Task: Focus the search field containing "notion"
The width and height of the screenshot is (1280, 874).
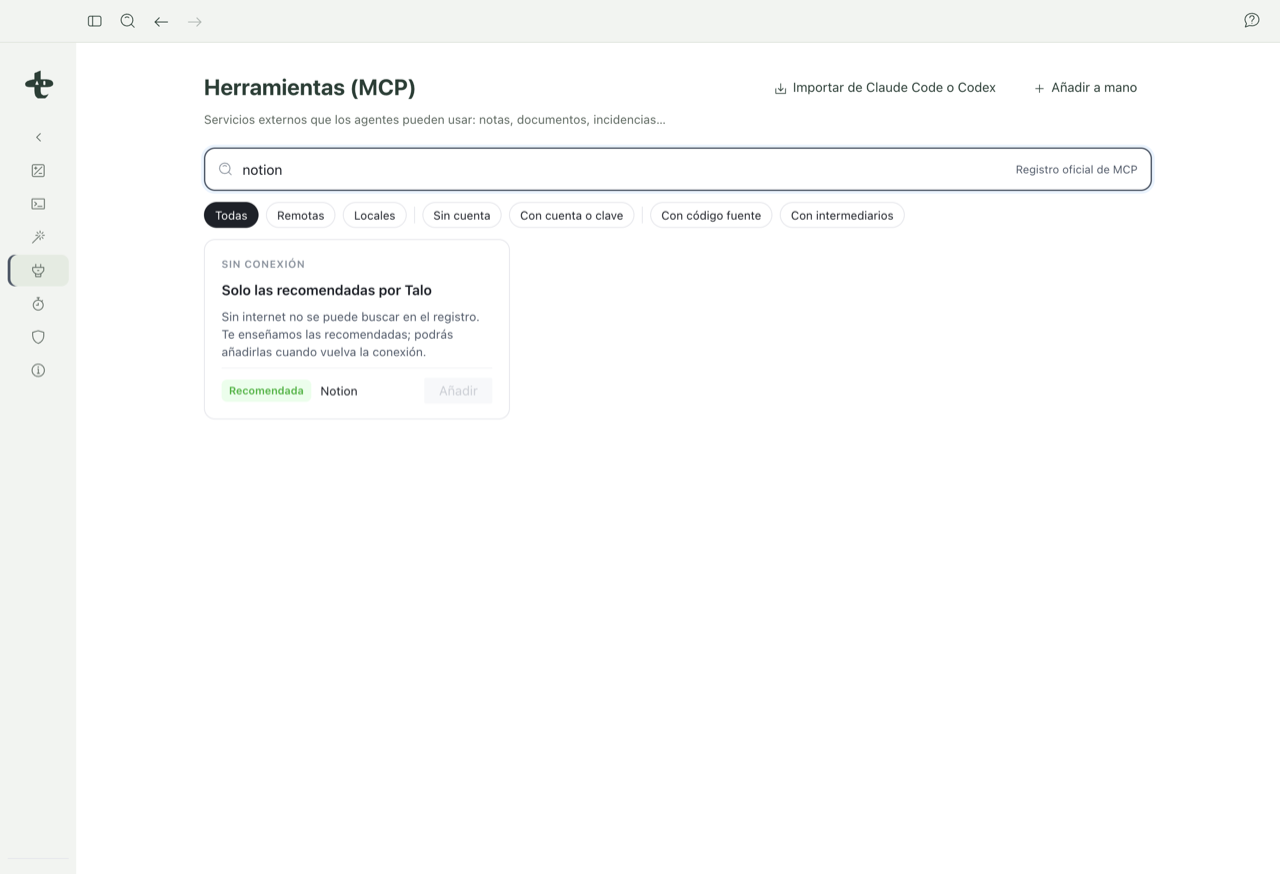Action: pos(678,169)
